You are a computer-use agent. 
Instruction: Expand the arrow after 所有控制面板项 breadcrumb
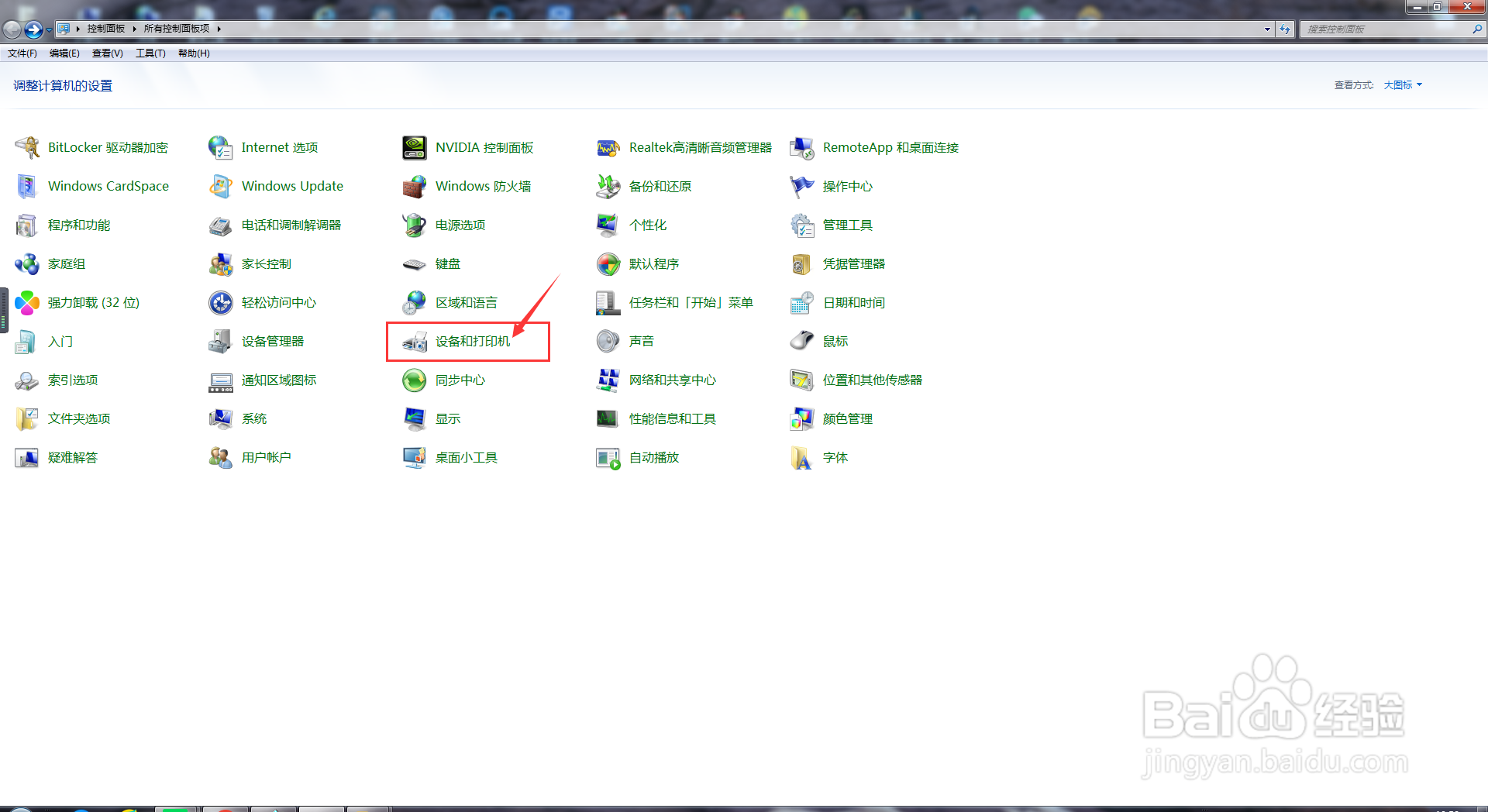pyautogui.click(x=219, y=29)
